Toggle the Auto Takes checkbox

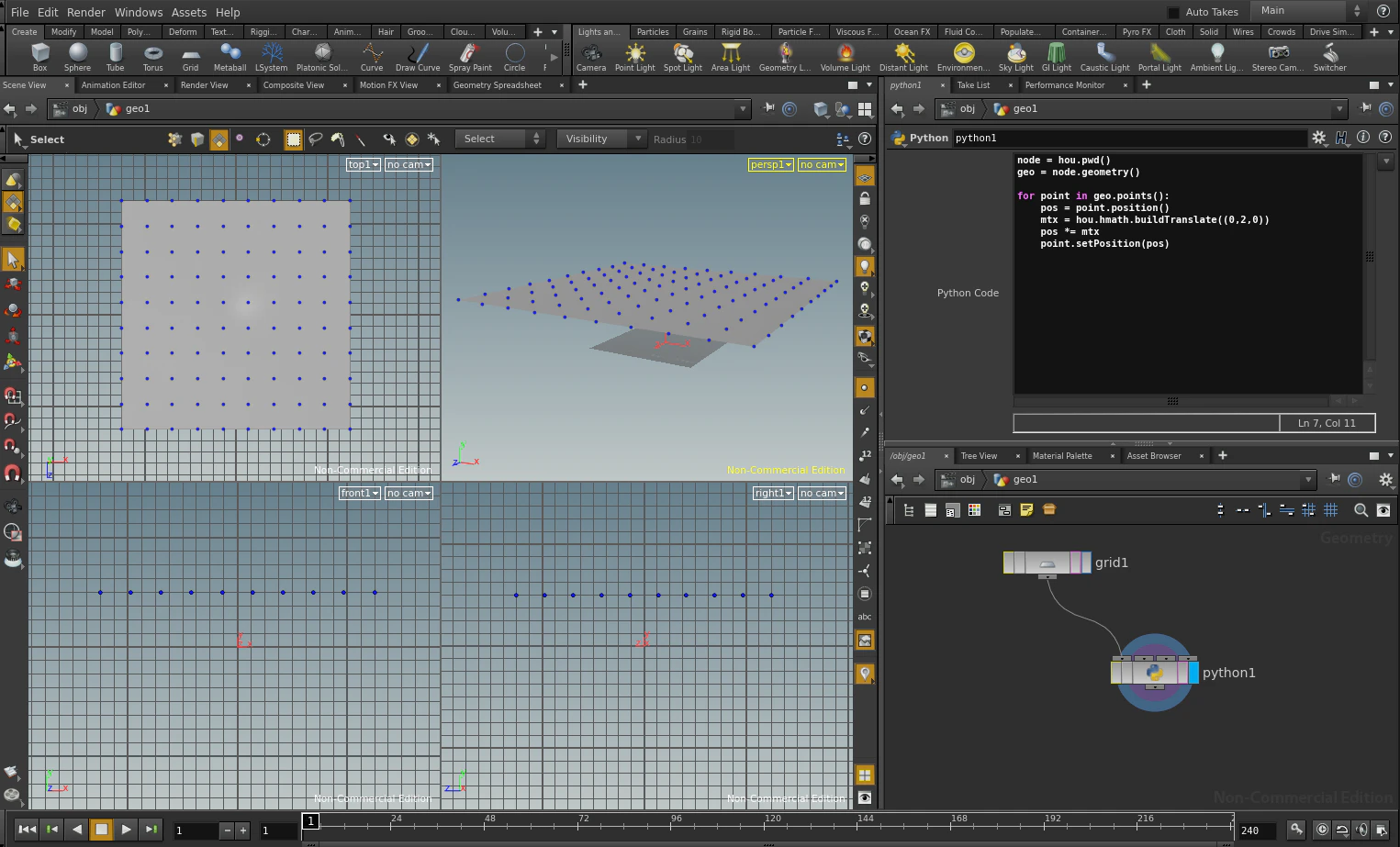1173,12
